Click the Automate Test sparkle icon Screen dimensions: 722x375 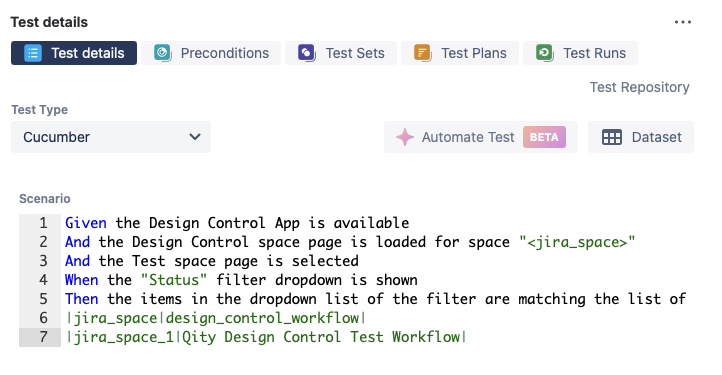(x=405, y=137)
